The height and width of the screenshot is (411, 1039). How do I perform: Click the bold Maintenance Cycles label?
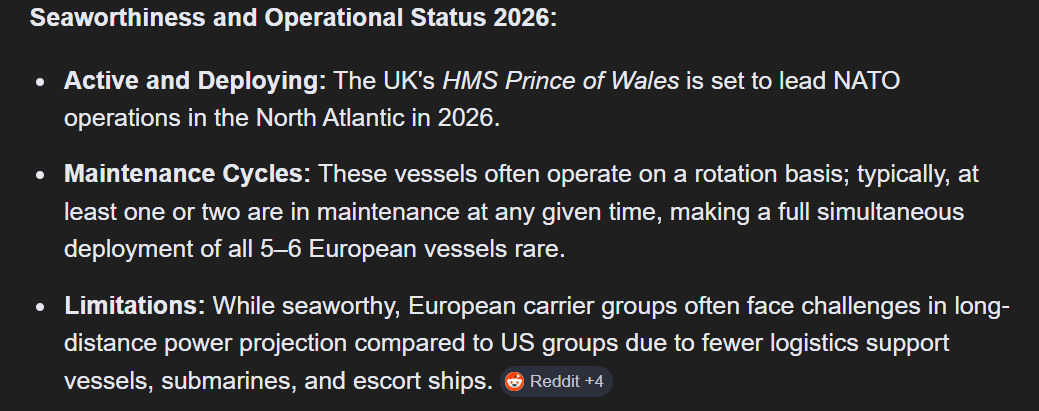coord(188,174)
